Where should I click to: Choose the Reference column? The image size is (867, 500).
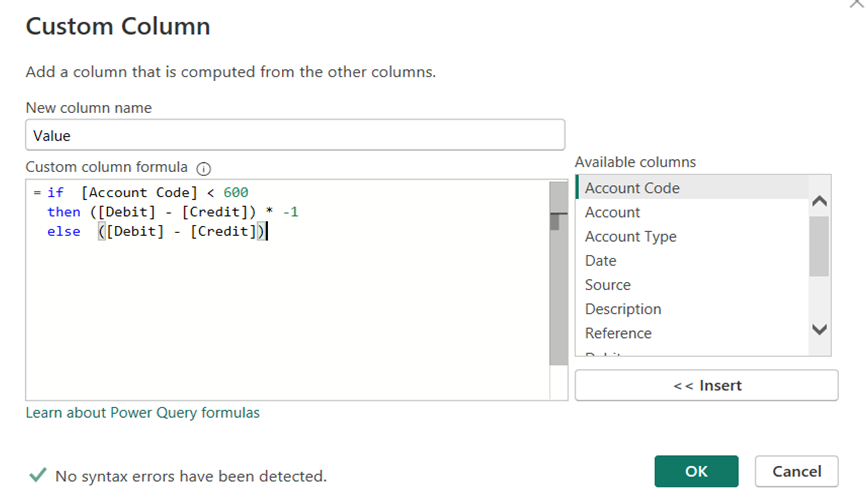pyautogui.click(x=618, y=333)
